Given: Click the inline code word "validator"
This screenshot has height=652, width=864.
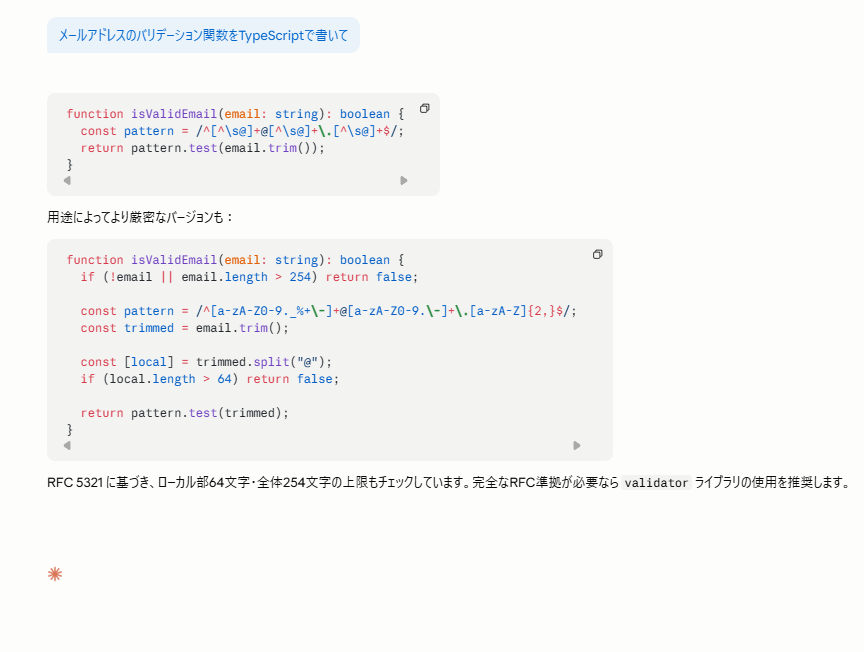Looking at the screenshot, I should click(x=656, y=483).
